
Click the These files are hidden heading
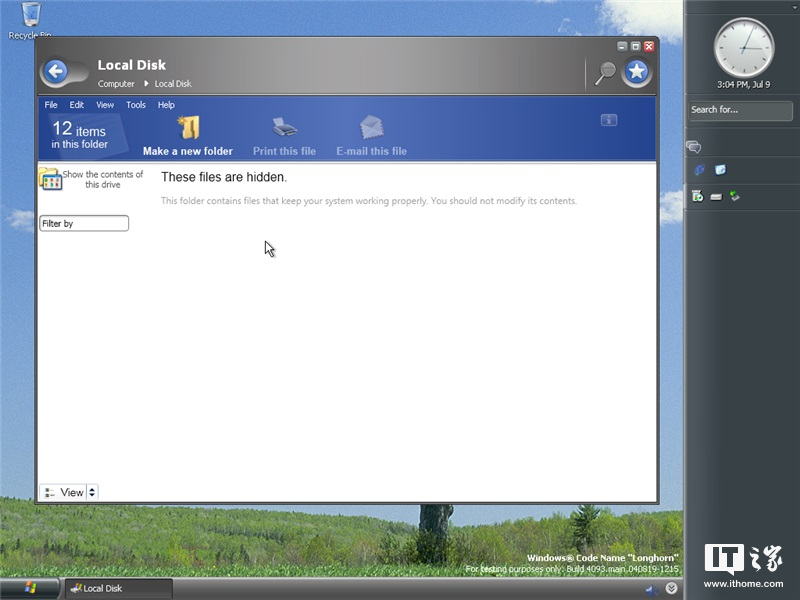point(224,177)
